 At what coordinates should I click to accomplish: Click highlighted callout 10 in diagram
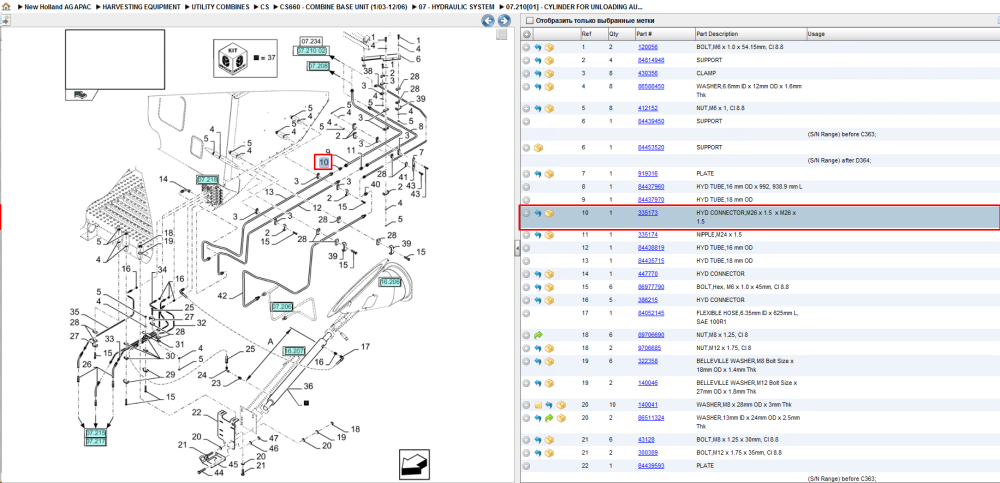pyautogui.click(x=324, y=162)
